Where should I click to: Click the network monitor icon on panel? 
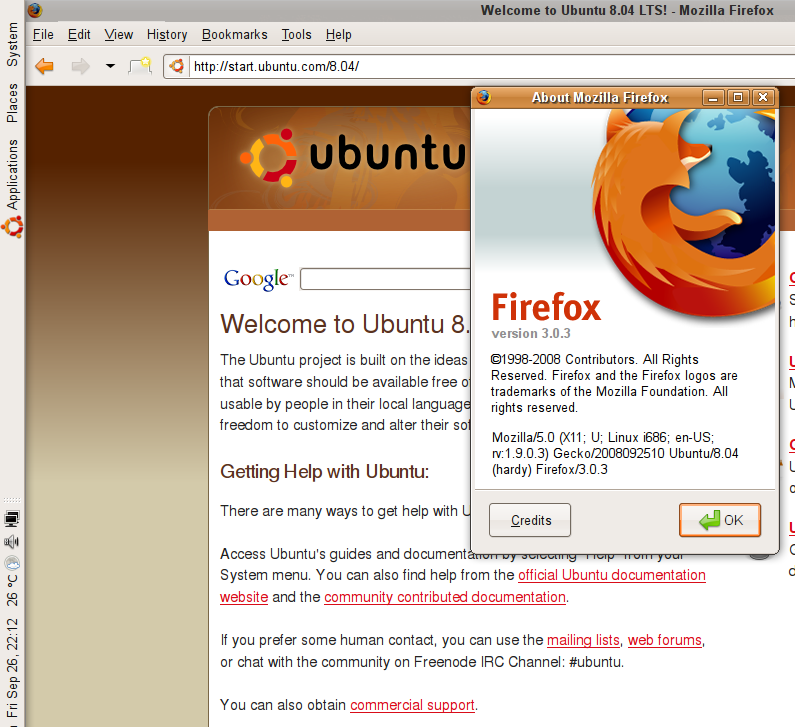[12, 519]
